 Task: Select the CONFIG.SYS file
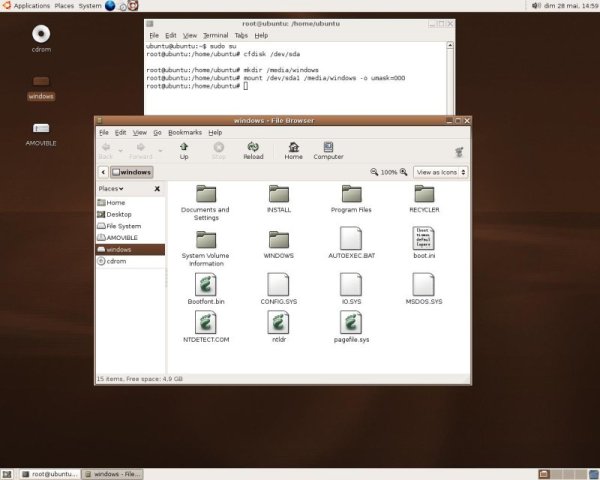point(279,289)
